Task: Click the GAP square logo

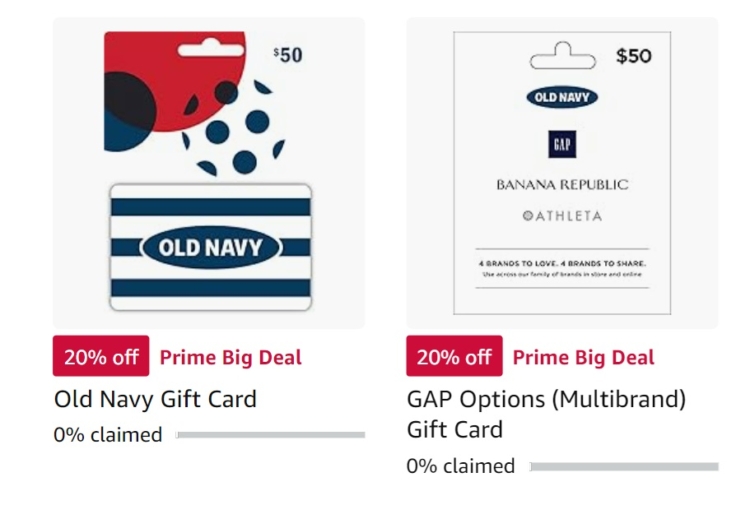Action: pos(562,144)
